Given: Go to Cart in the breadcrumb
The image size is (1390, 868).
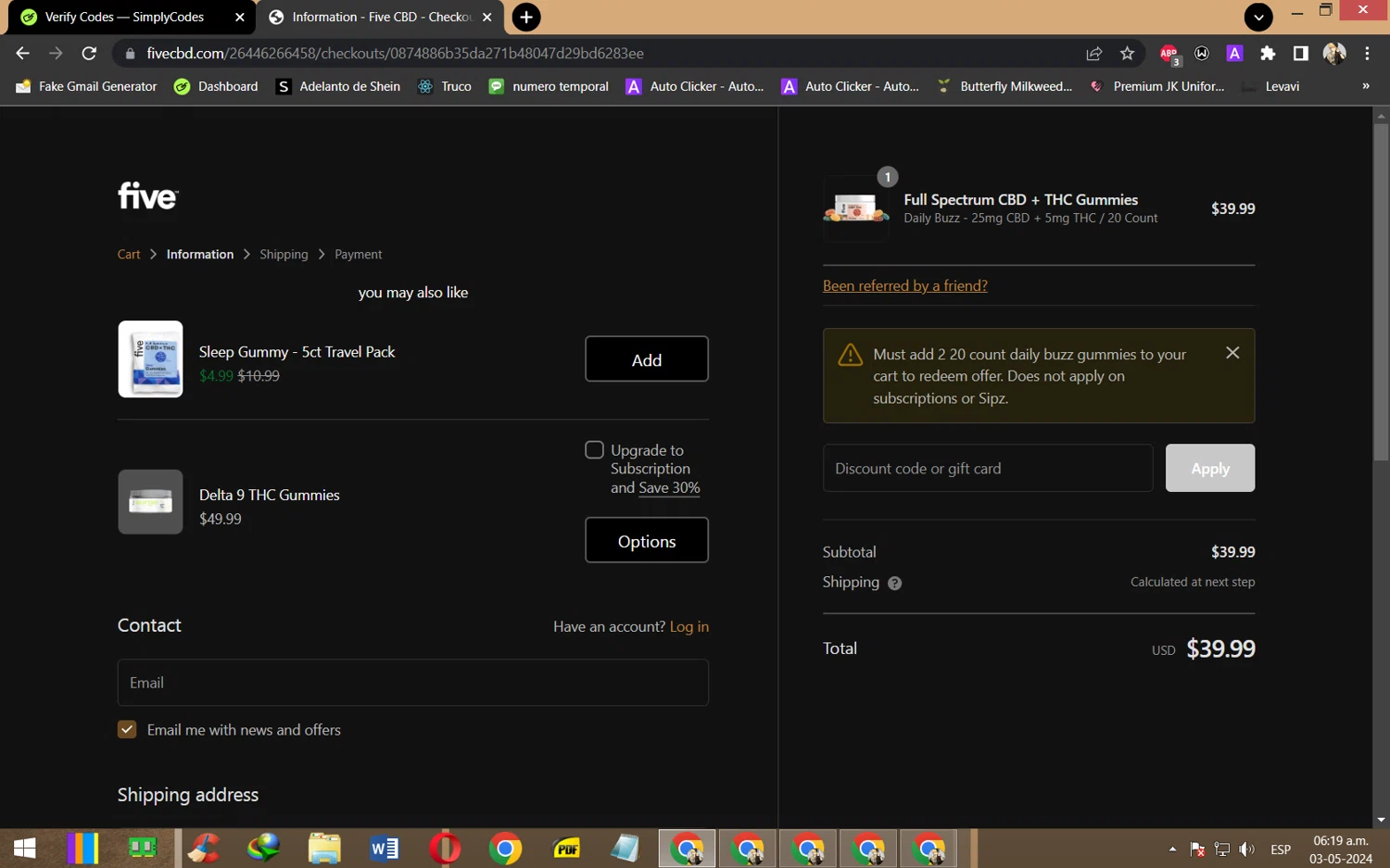Looking at the screenshot, I should [129, 255].
